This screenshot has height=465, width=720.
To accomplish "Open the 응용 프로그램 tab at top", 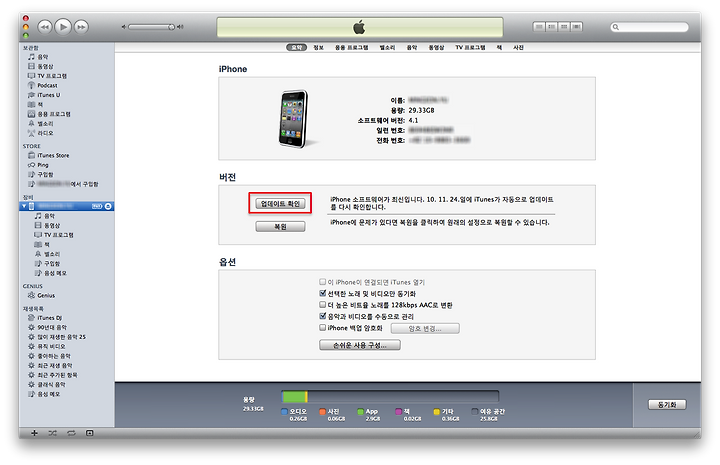I will pos(352,47).
